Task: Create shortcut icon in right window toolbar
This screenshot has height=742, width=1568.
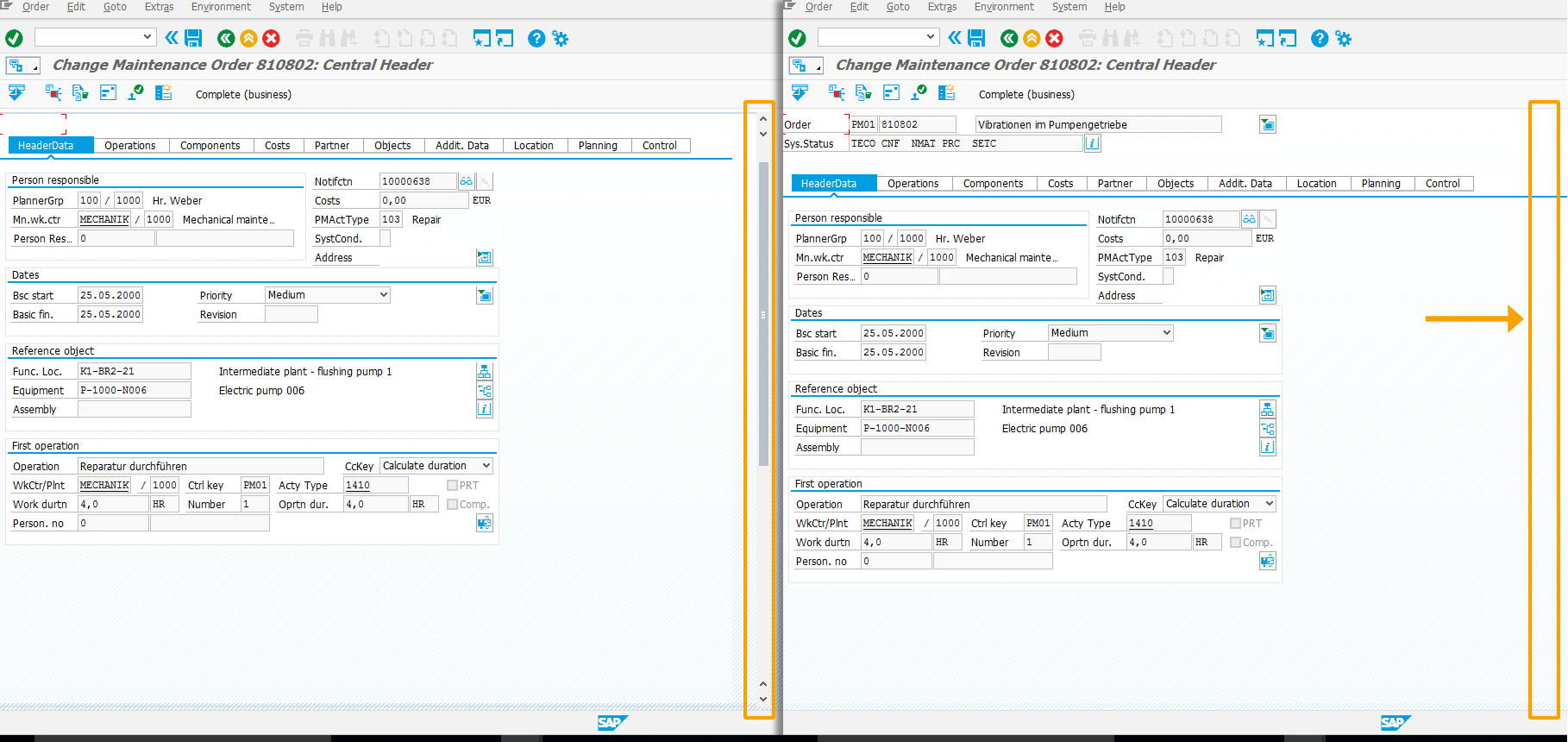Action: tap(1289, 38)
